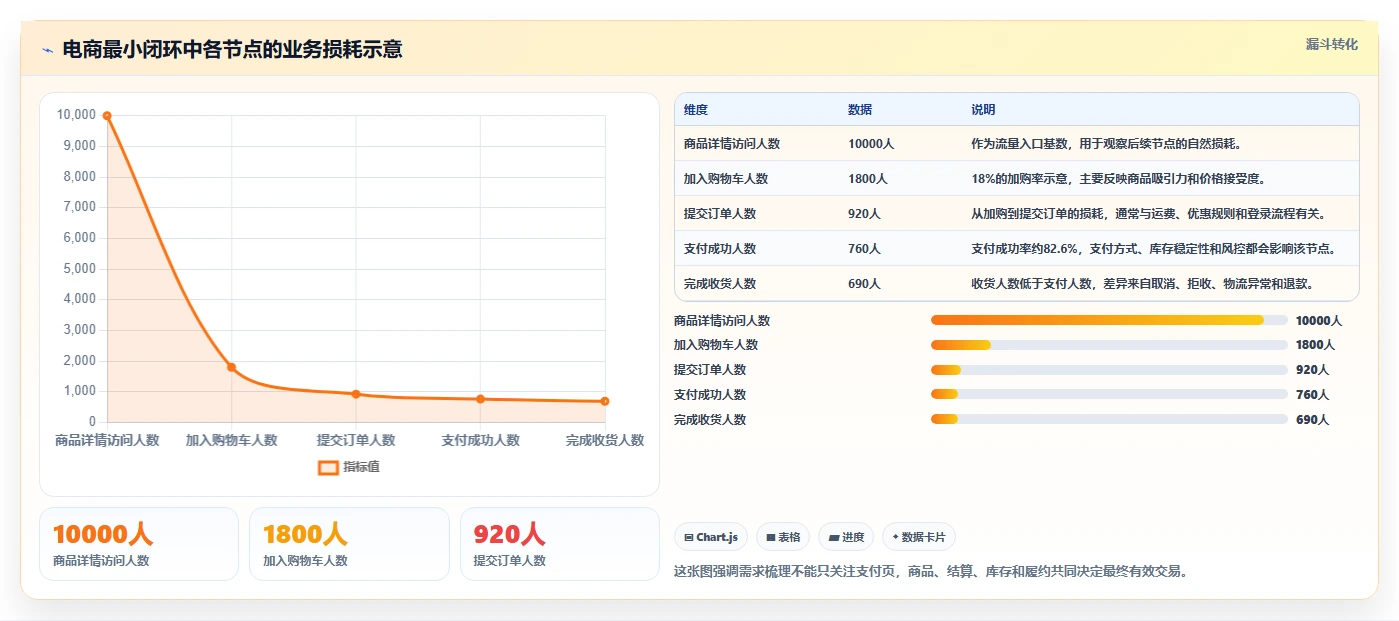Click the 10000人 value in the table
Viewport: 1399px width, 621px height.
(871, 144)
